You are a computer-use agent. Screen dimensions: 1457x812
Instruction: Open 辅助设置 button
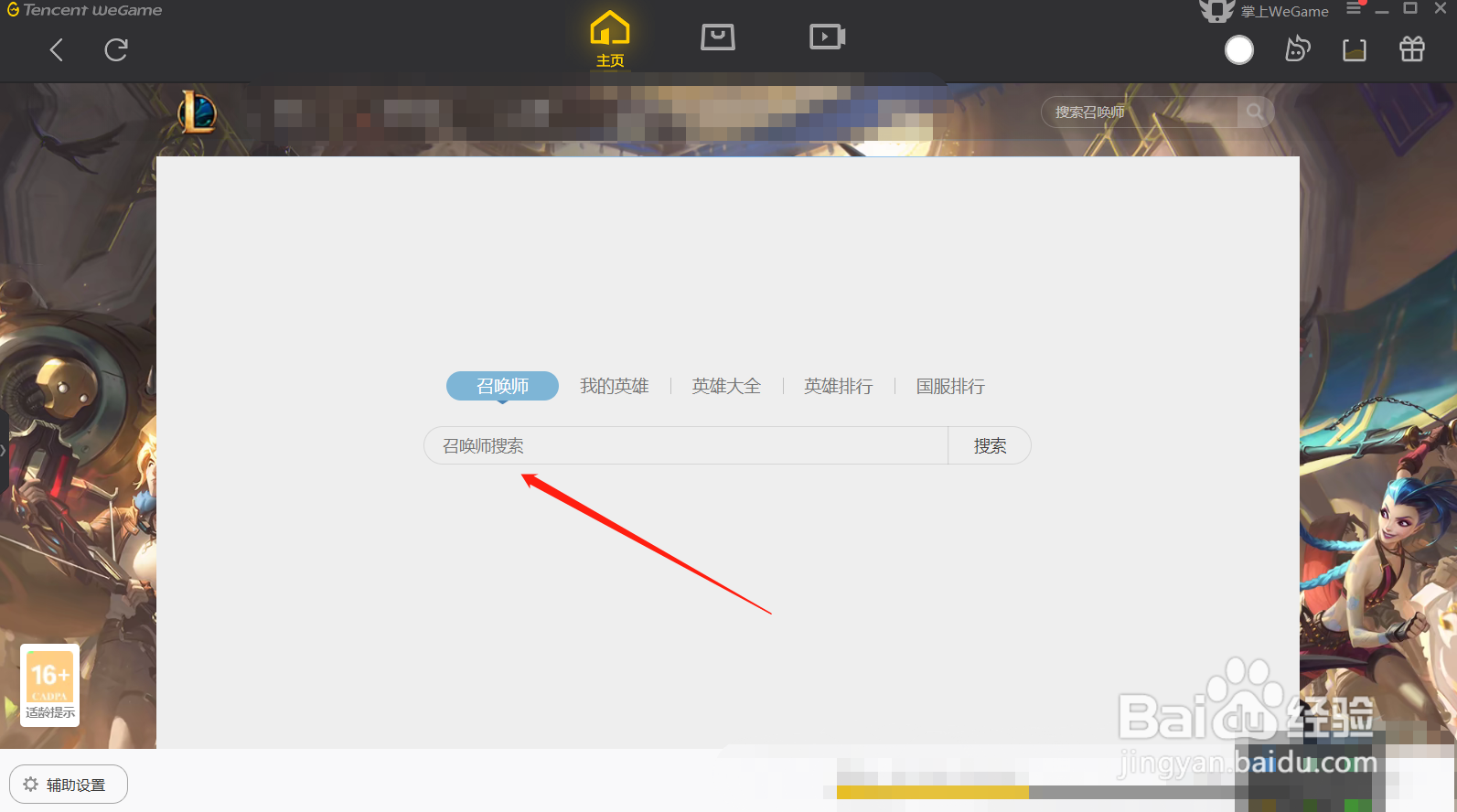pyautogui.click(x=69, y=785)
